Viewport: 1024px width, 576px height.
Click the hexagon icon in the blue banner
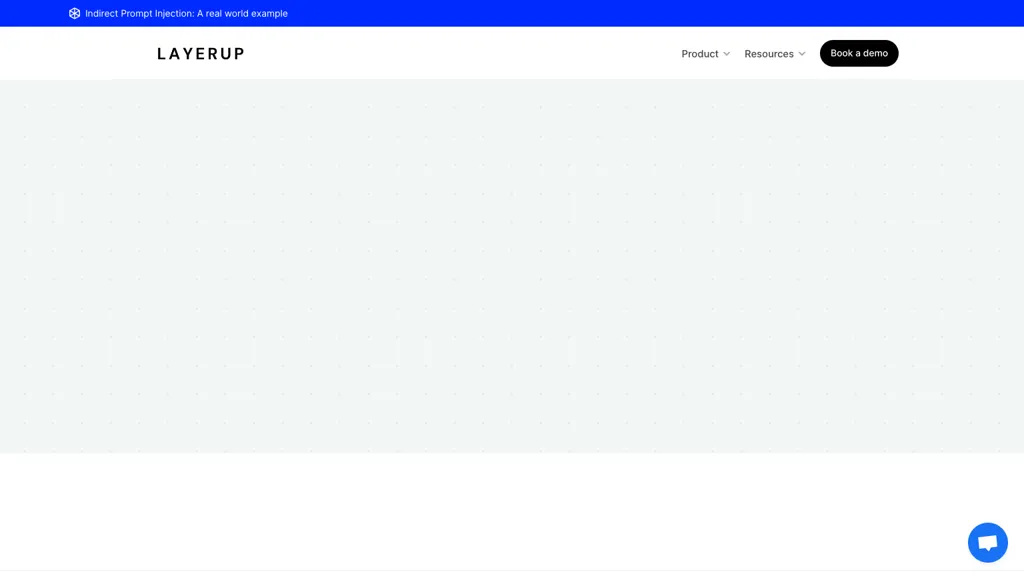coord(75,13)
